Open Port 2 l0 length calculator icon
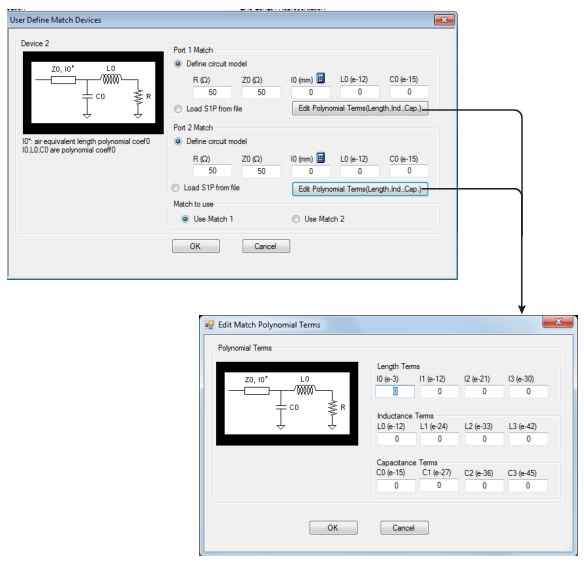584x563 pixels. (320, 158)
